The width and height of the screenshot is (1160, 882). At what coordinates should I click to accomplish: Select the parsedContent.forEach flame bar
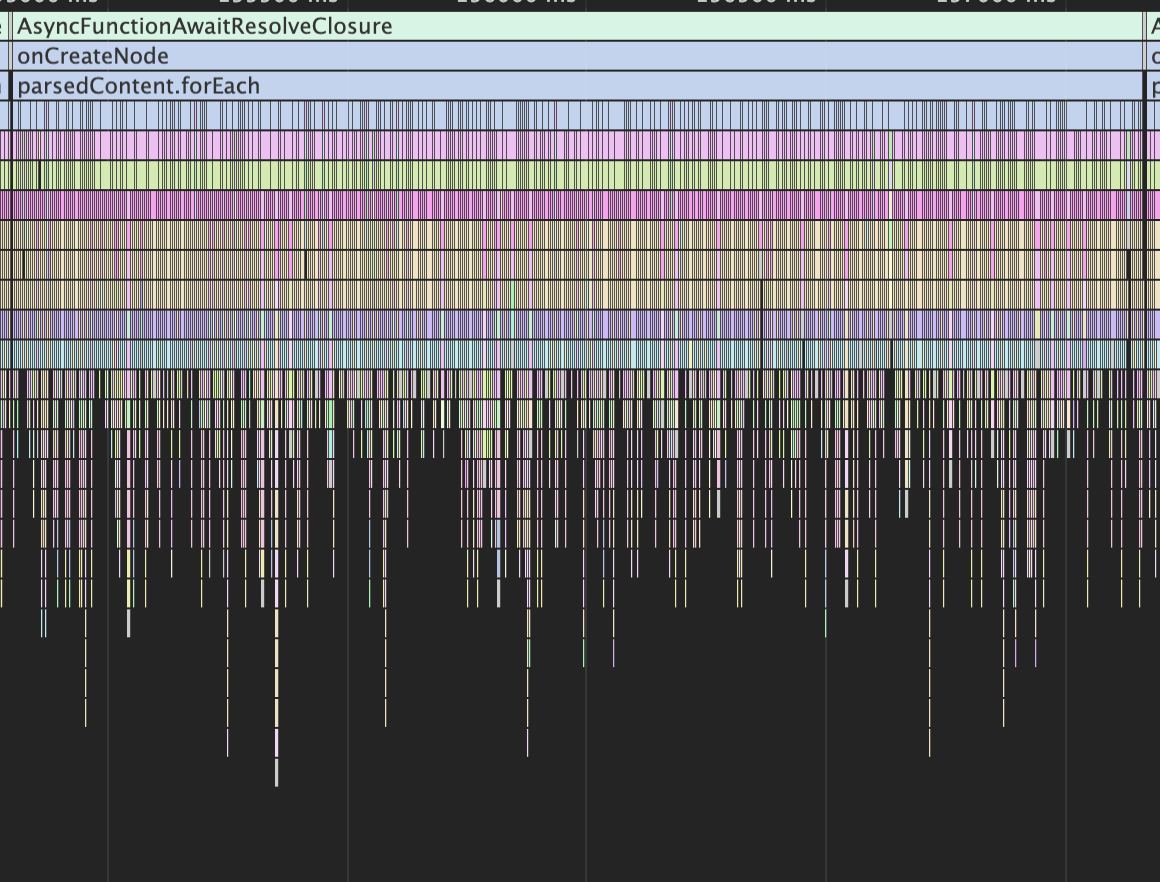point(578,86)
